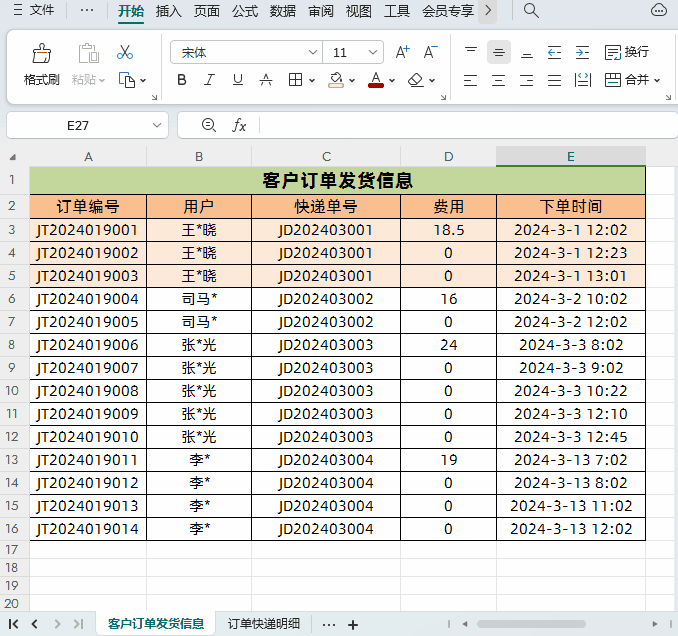
Task: Toggle middle vertical alignment button
Action: tap(499, 52)
